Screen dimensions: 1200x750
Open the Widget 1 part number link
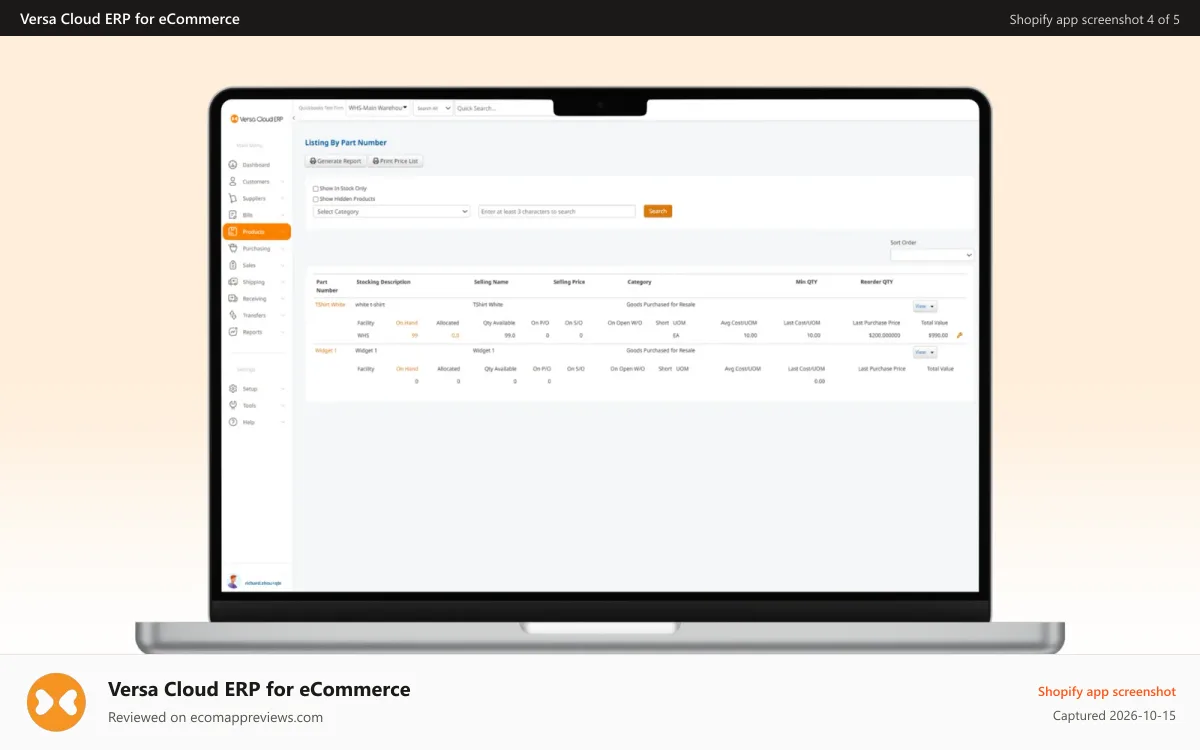coord(326,351)
